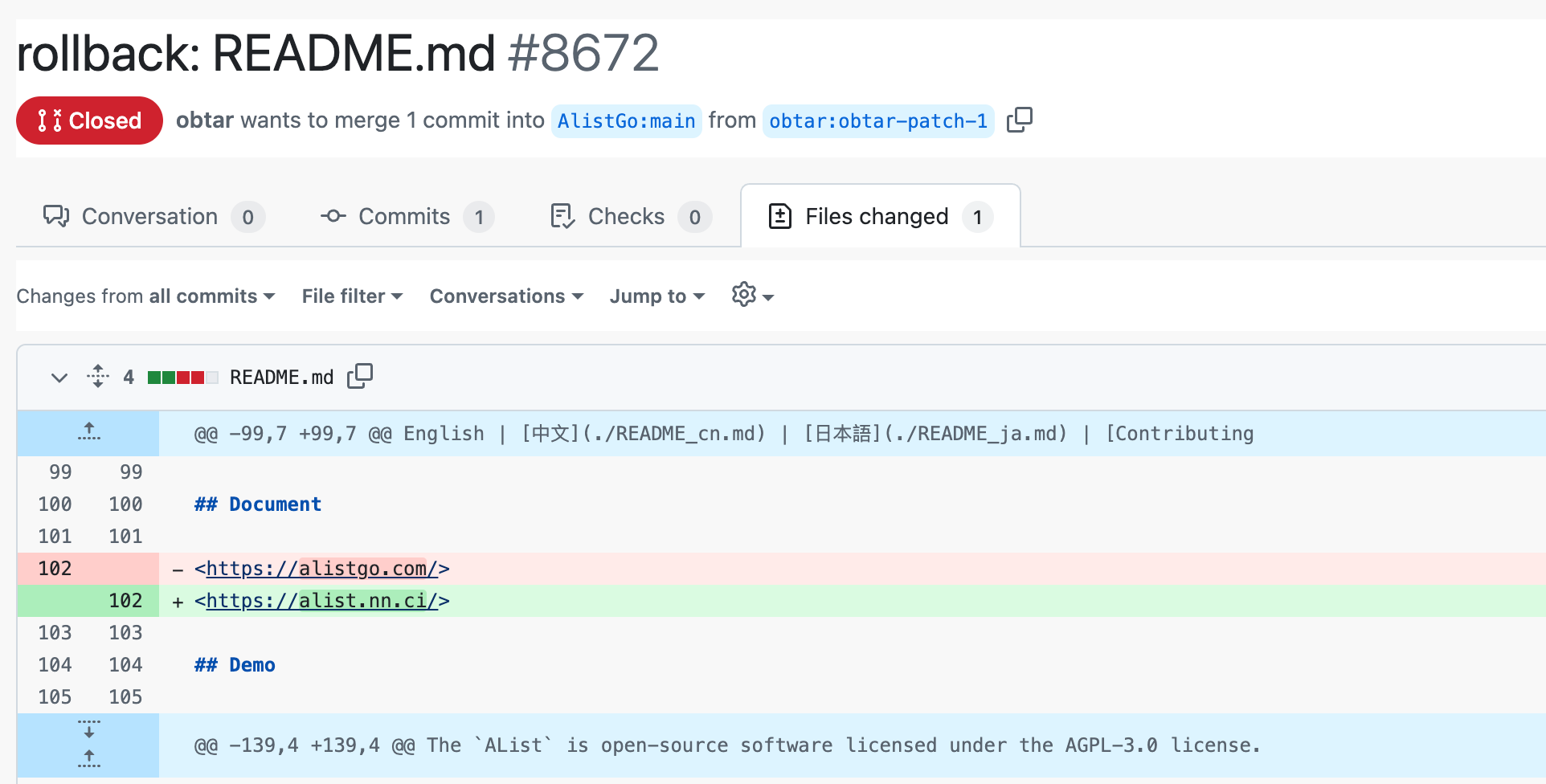
Task: Copy the README.md file path
Action: click(x=359, y=376)
